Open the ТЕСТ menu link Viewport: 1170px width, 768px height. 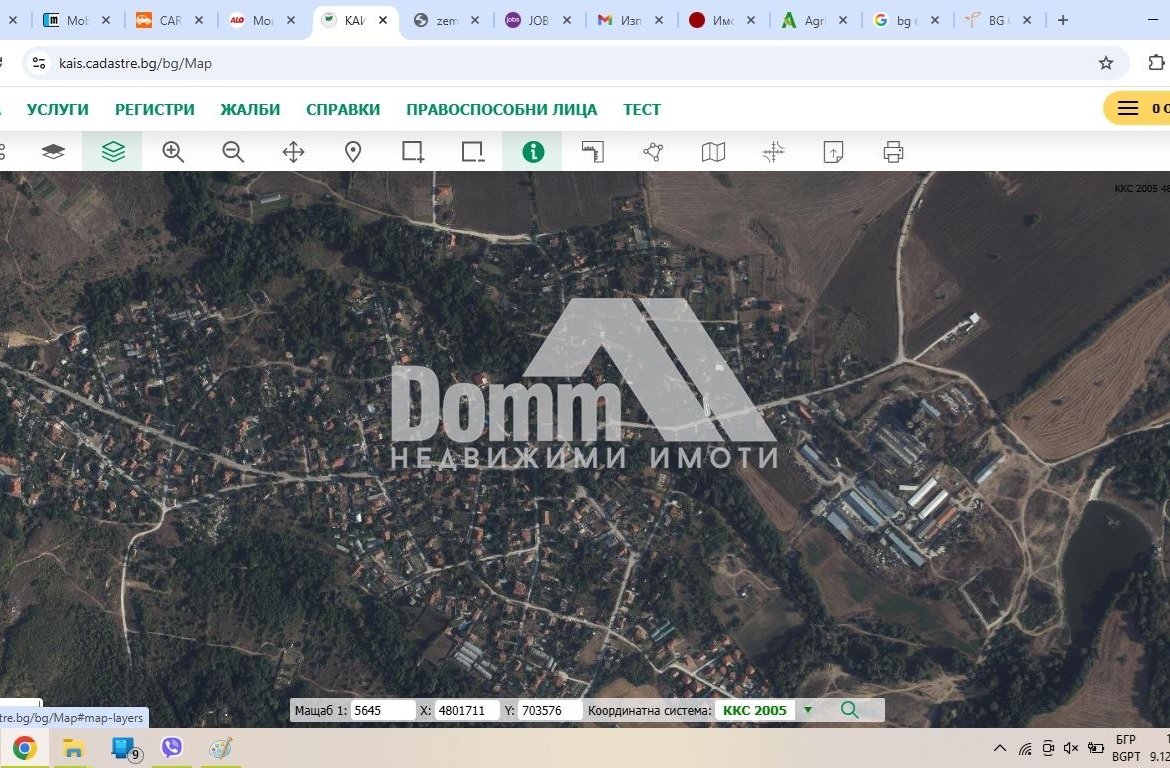tap(642, 110)
